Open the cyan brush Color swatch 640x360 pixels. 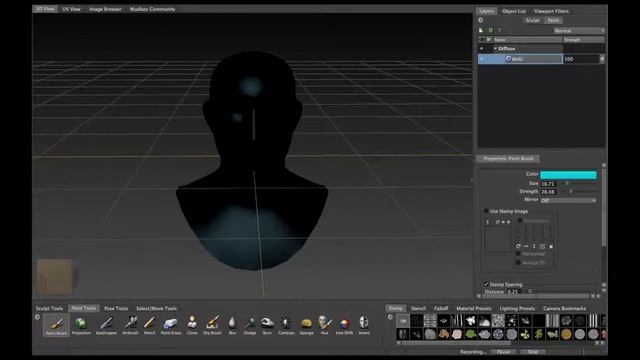tap(568, 175)
